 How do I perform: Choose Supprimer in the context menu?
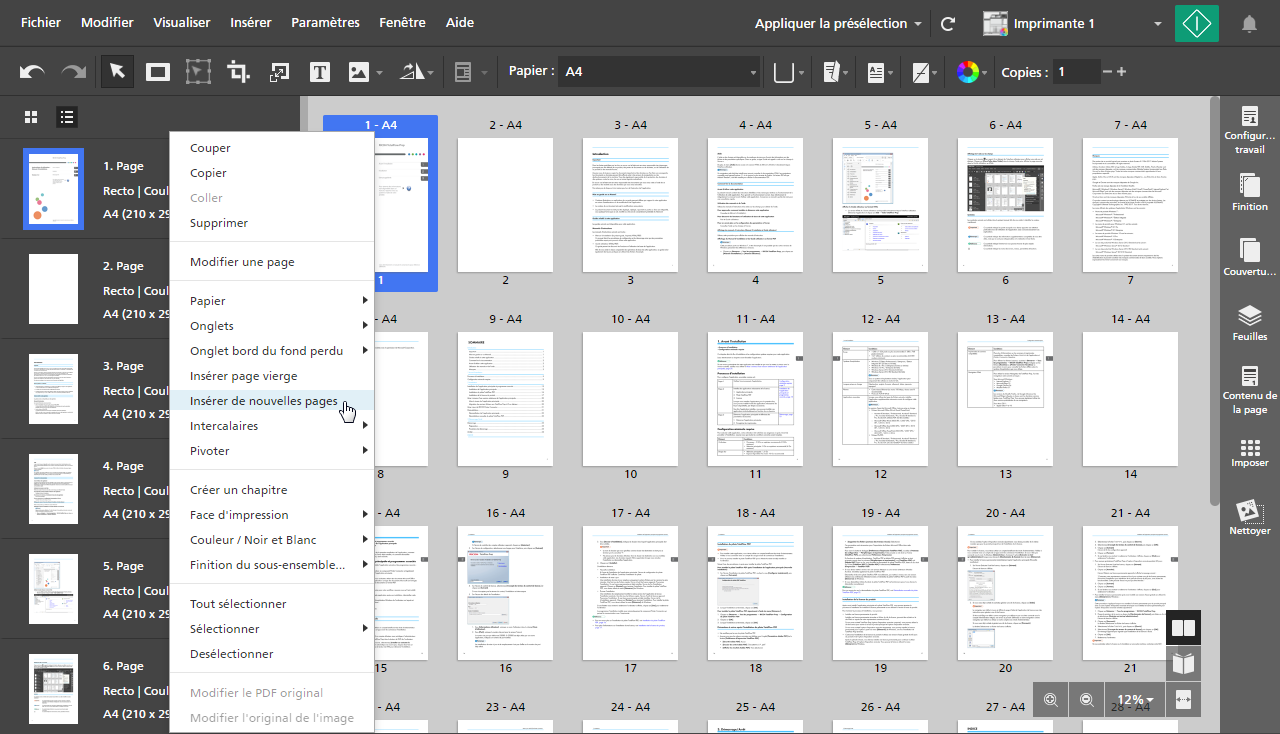272,223
